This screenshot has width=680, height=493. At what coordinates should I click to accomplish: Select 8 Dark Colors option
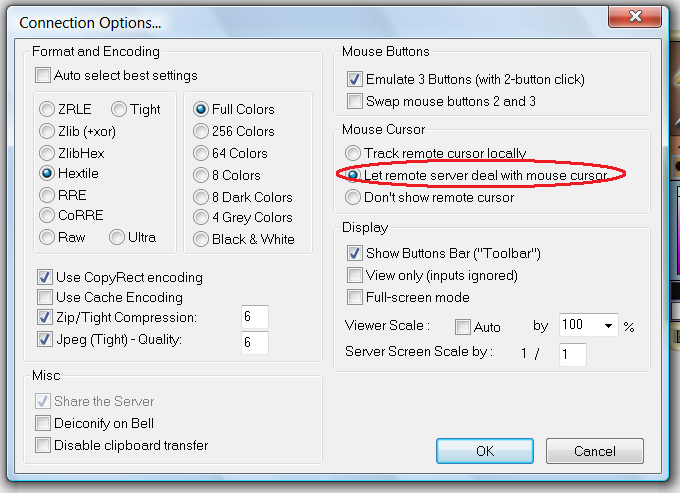201,197
